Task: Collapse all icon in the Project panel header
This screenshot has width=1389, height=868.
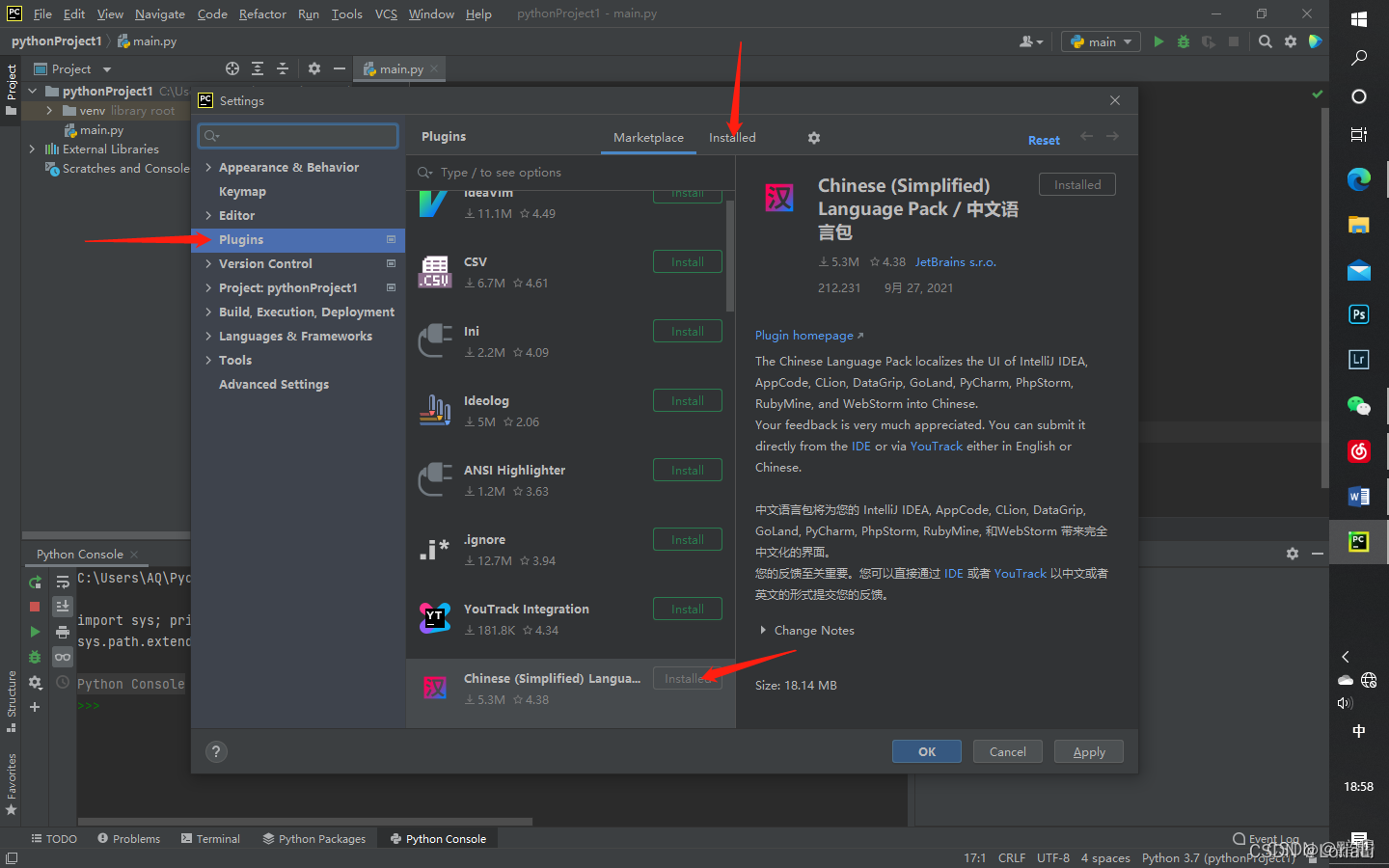Action: 283,68
